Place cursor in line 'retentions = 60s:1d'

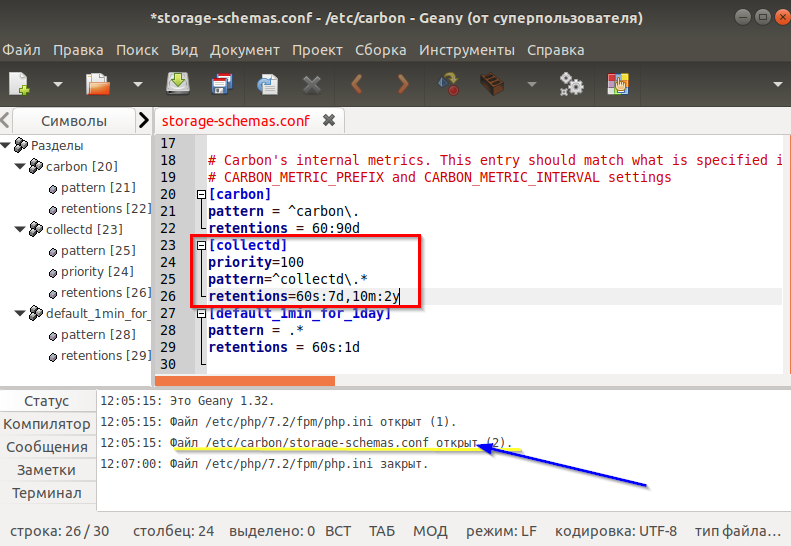point(284,347)
